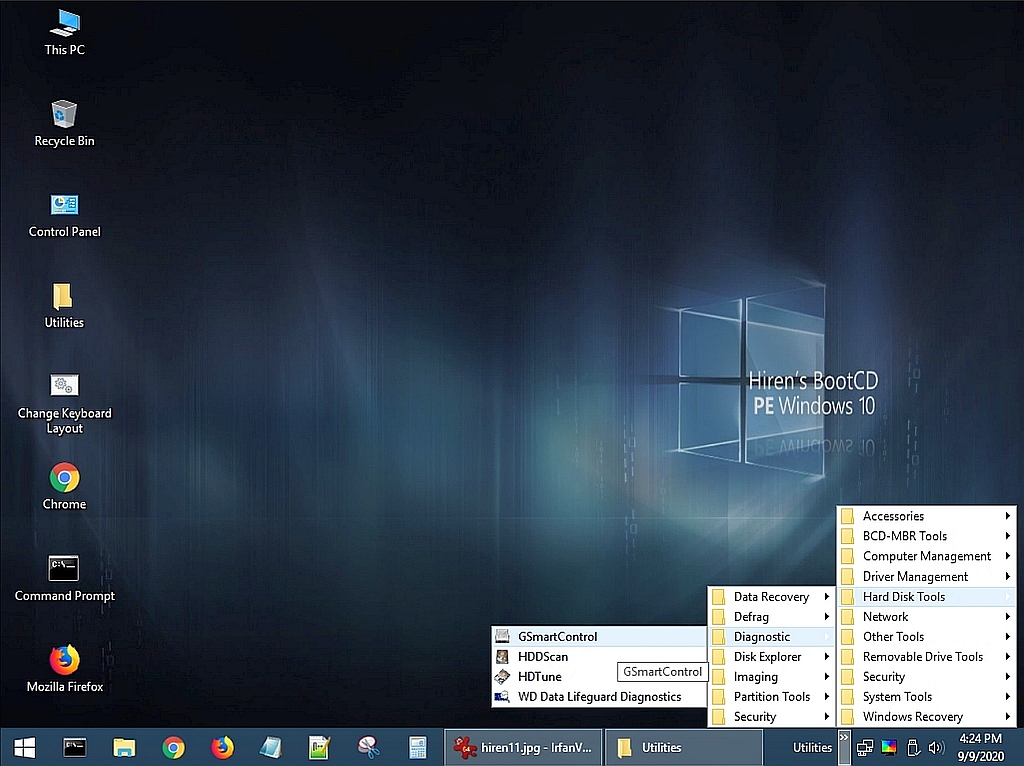The width and height of the screenshot is (1024, 766).
Task: Launch Chrome from the desktop shortcut
Action: 64,487
